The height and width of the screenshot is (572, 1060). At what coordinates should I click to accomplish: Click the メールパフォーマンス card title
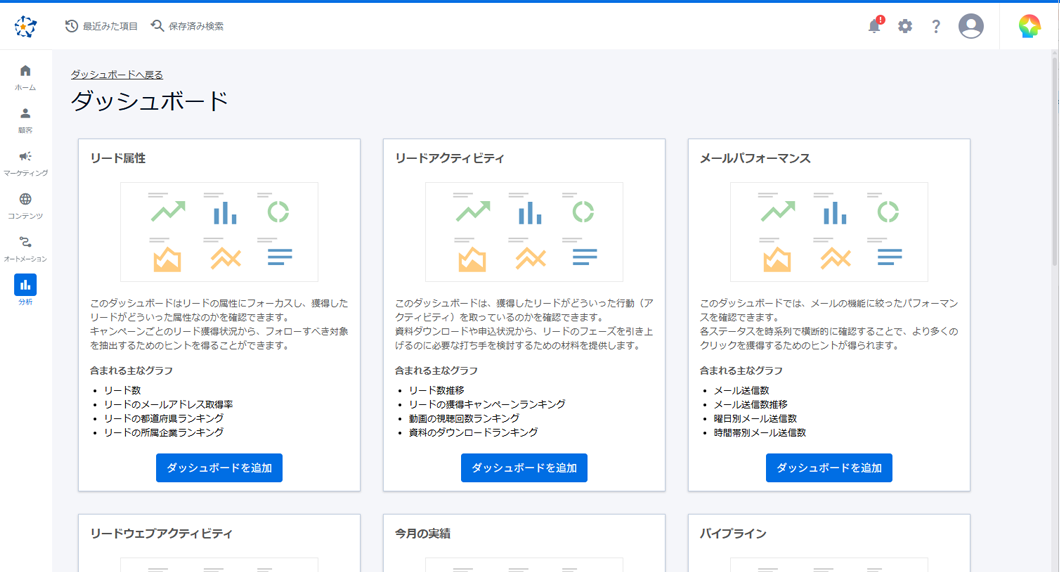[x=755, y=158]
